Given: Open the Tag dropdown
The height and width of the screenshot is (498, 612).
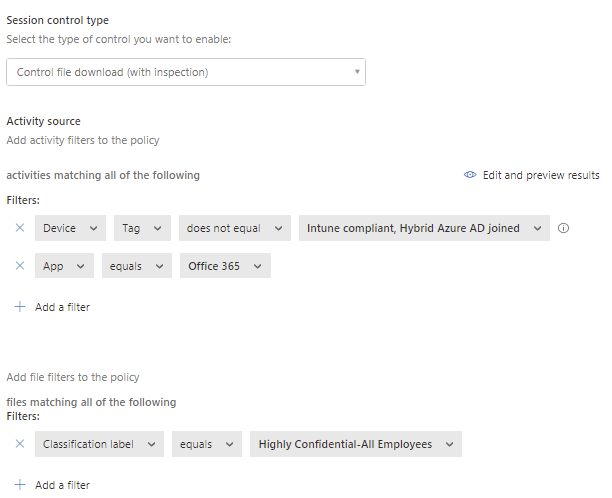Looking at the screenshot, I should pyautogui.click(x=142, y=228).
